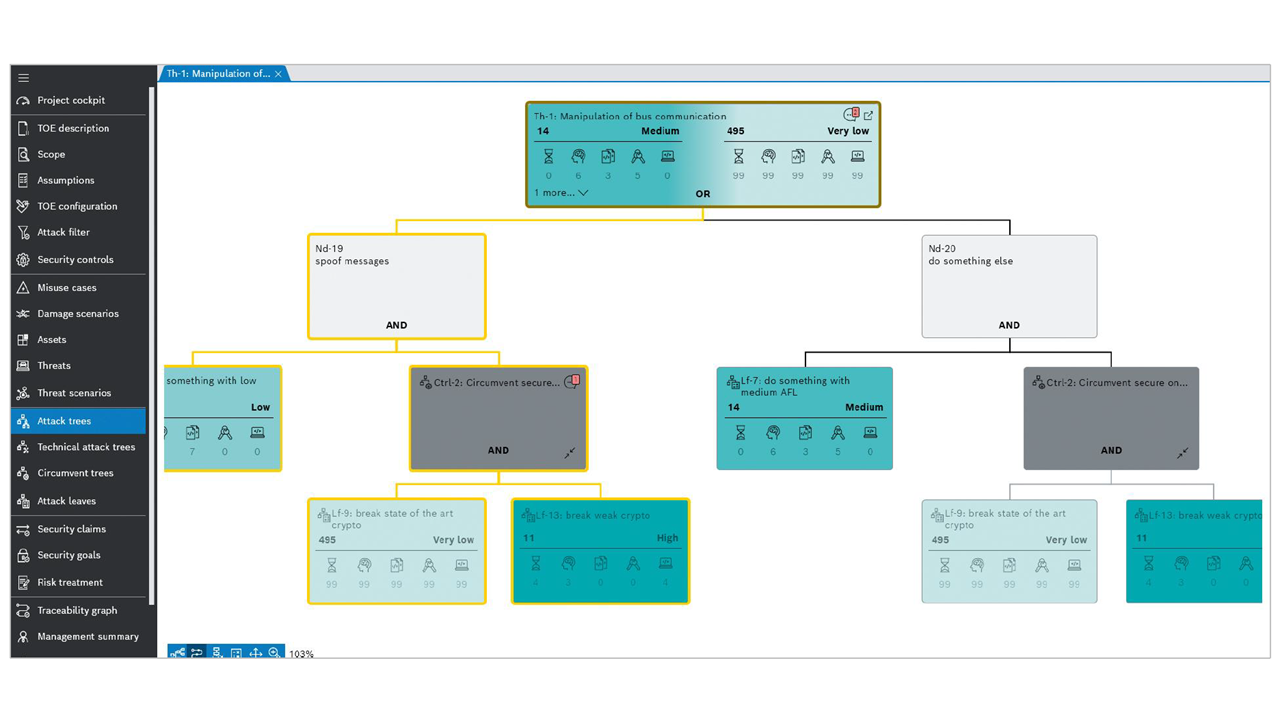Open Technical attack trees from sidebar

[x=85, y=447]
